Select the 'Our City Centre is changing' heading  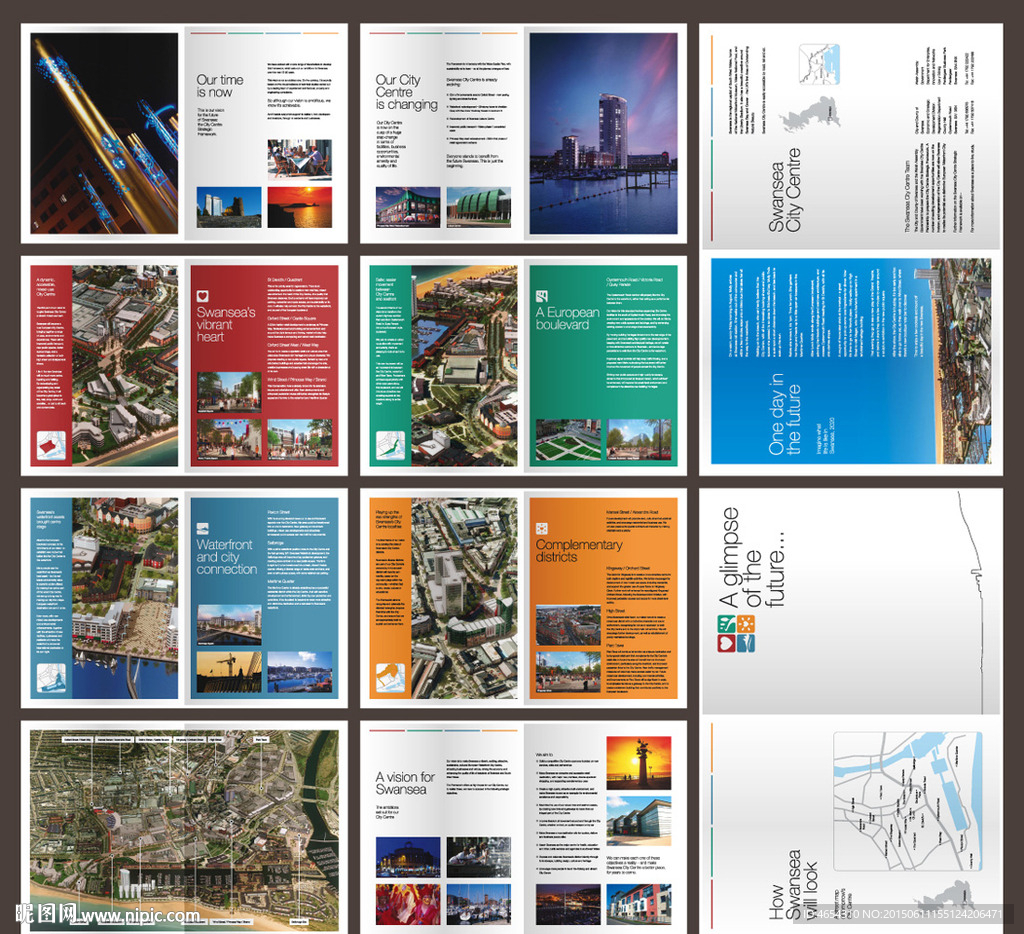(406, 92)
